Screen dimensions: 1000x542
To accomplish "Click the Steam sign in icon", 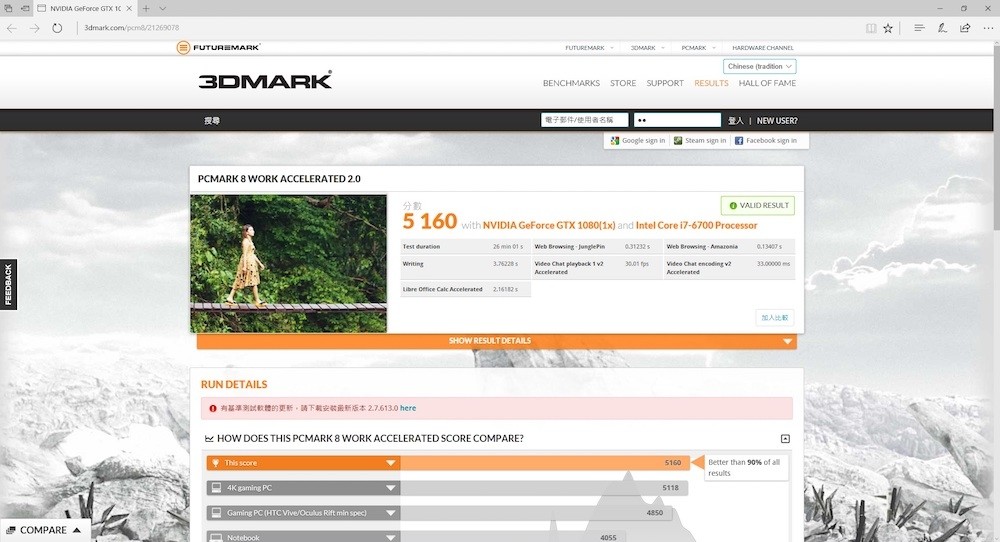I will pyautogui.click(x=678, y=140).
